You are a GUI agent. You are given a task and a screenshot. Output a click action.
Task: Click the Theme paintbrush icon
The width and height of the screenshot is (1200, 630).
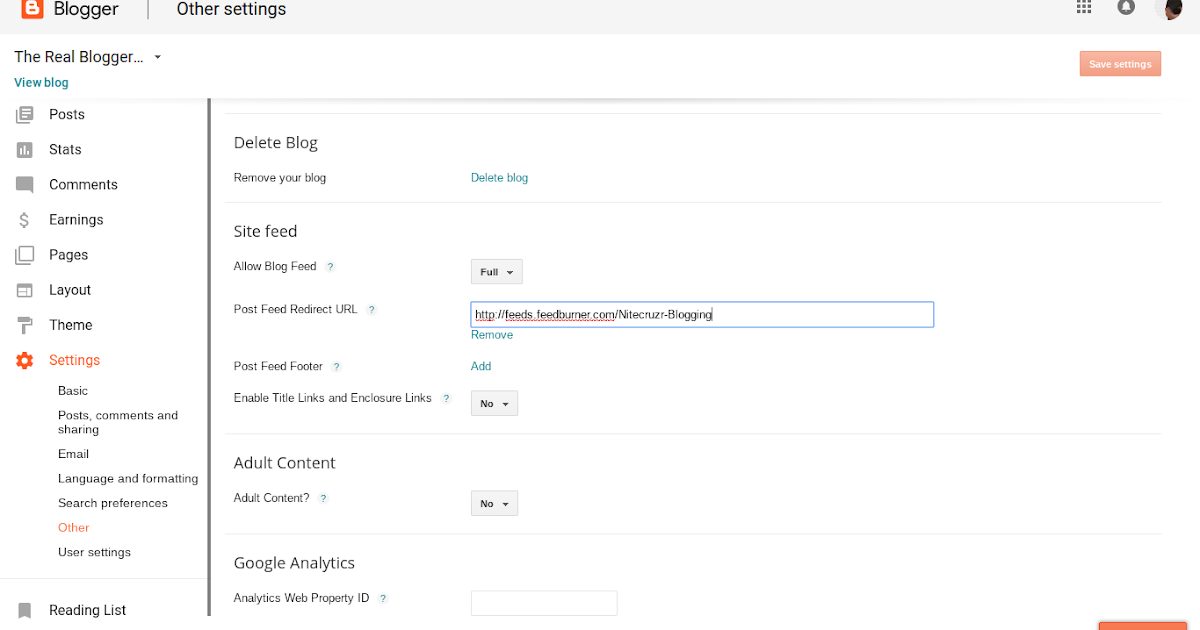click(24, 324)
